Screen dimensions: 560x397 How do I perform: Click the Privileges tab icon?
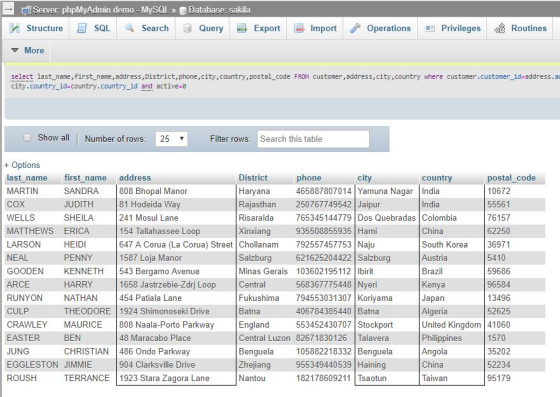(x=430, y=28)
